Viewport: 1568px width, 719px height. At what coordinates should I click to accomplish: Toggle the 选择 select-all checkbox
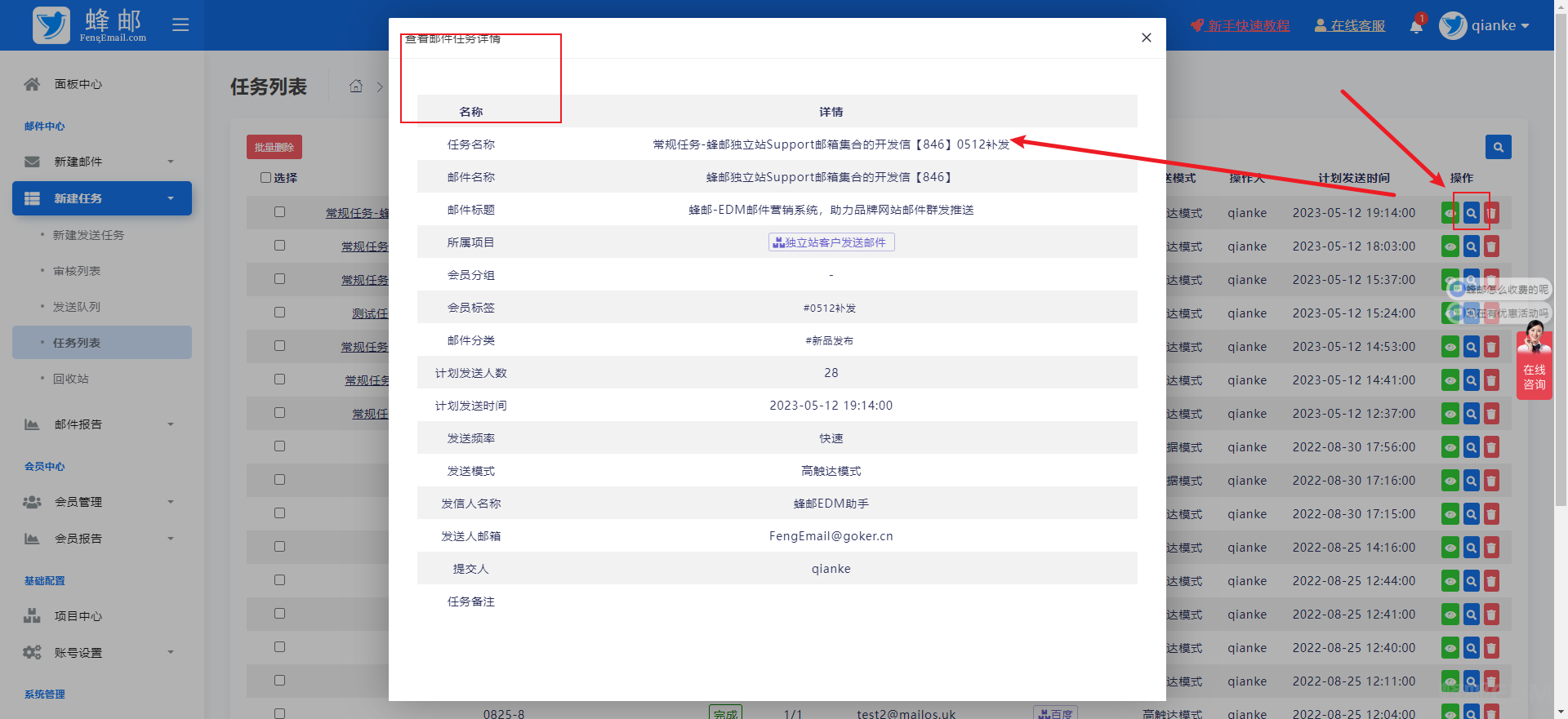(265, 177)
